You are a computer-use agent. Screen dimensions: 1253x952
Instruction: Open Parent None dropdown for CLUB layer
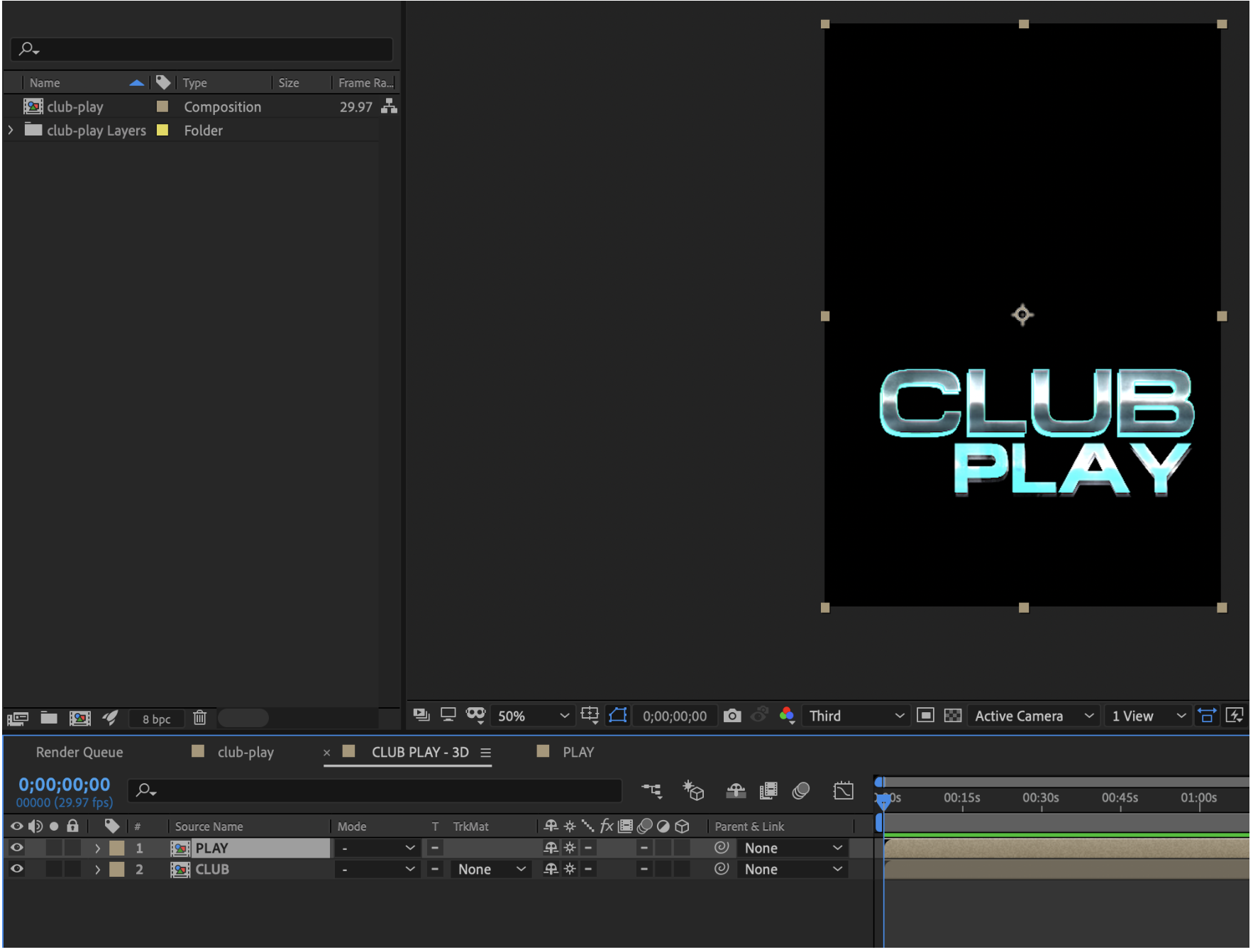[x=793, y=869]
